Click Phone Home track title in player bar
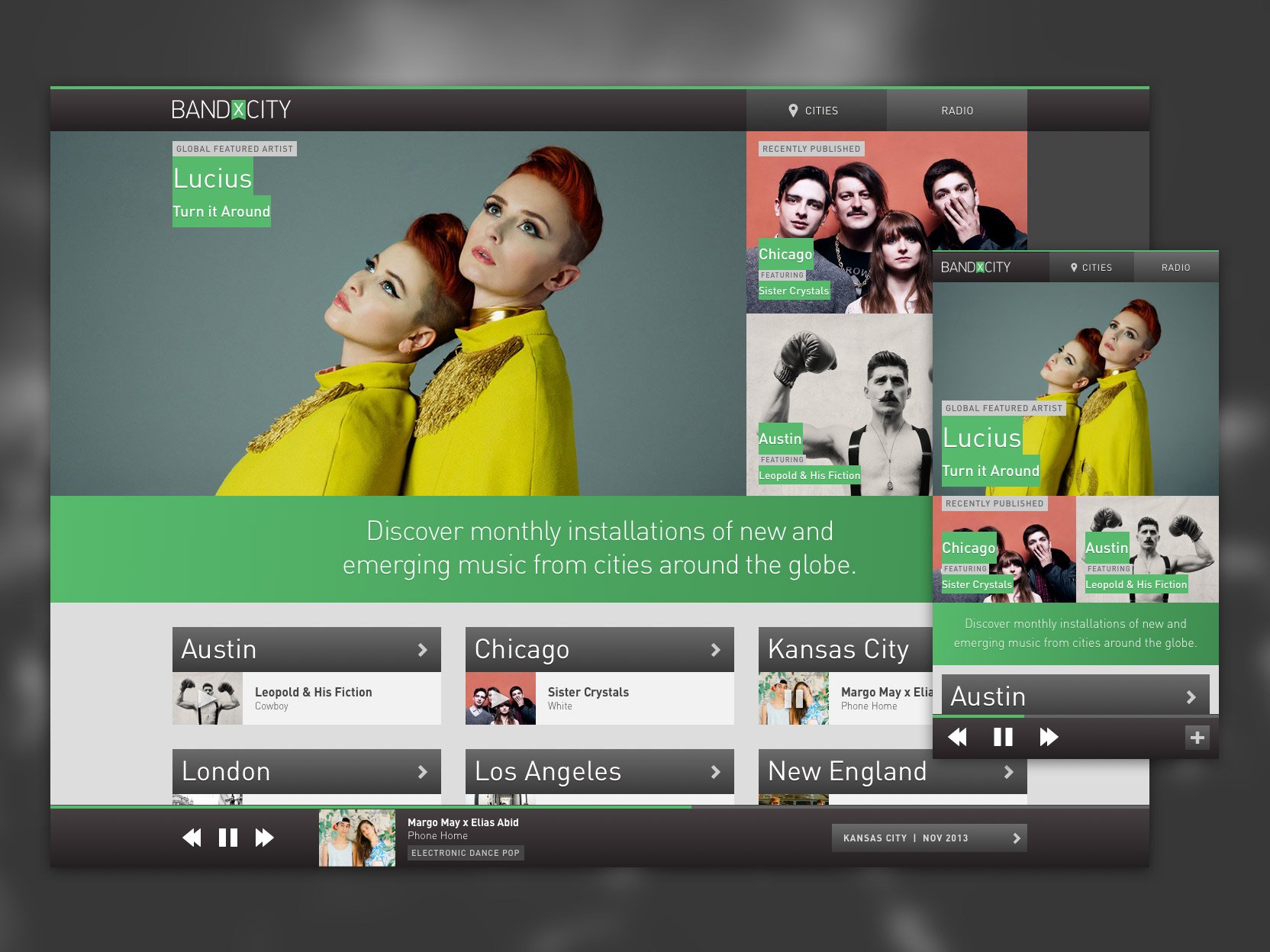Image resolution: width=1270 pixels, height=952 pixels. [438, 836]
